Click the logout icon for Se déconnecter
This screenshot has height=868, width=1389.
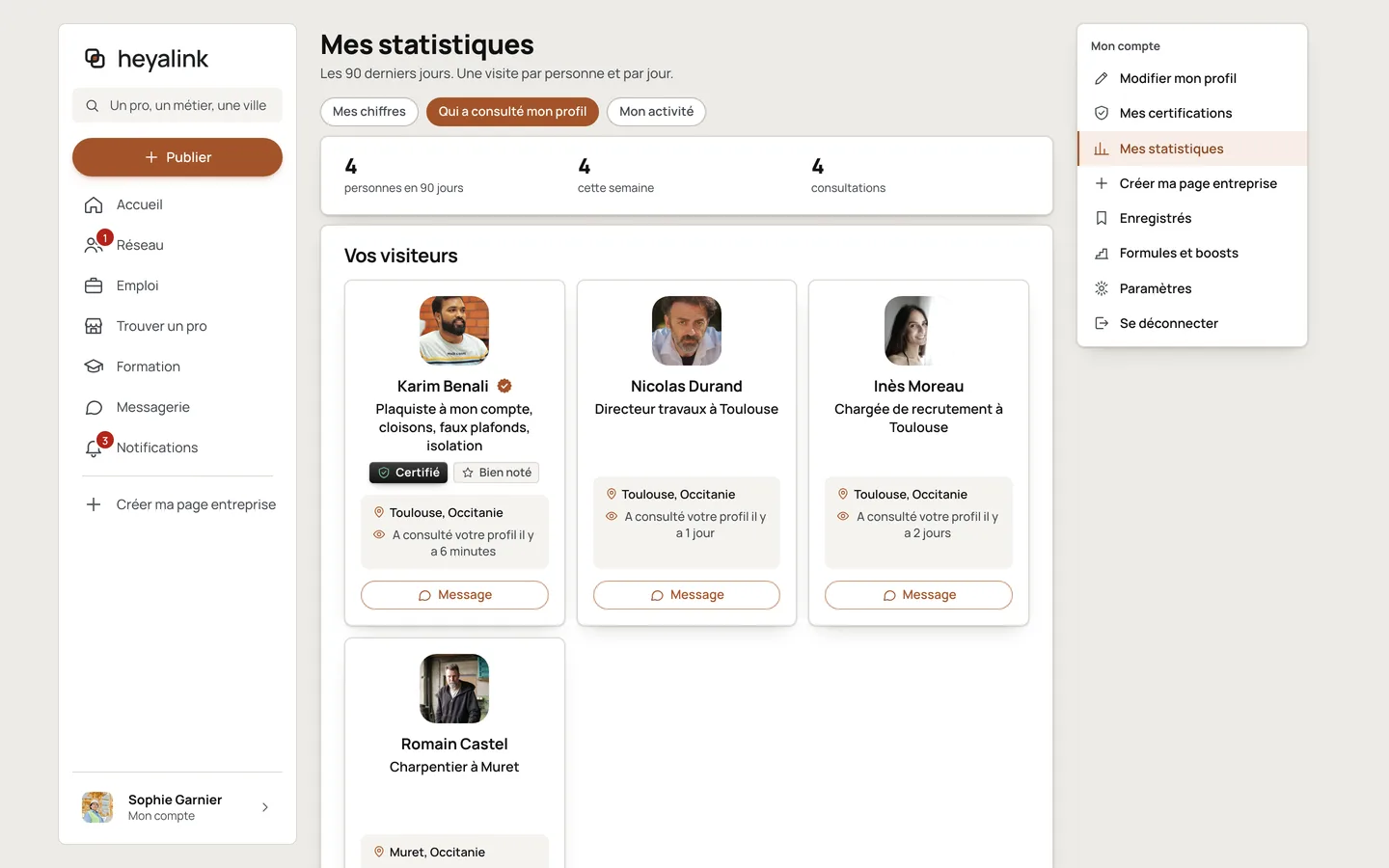pos(1102,323)
